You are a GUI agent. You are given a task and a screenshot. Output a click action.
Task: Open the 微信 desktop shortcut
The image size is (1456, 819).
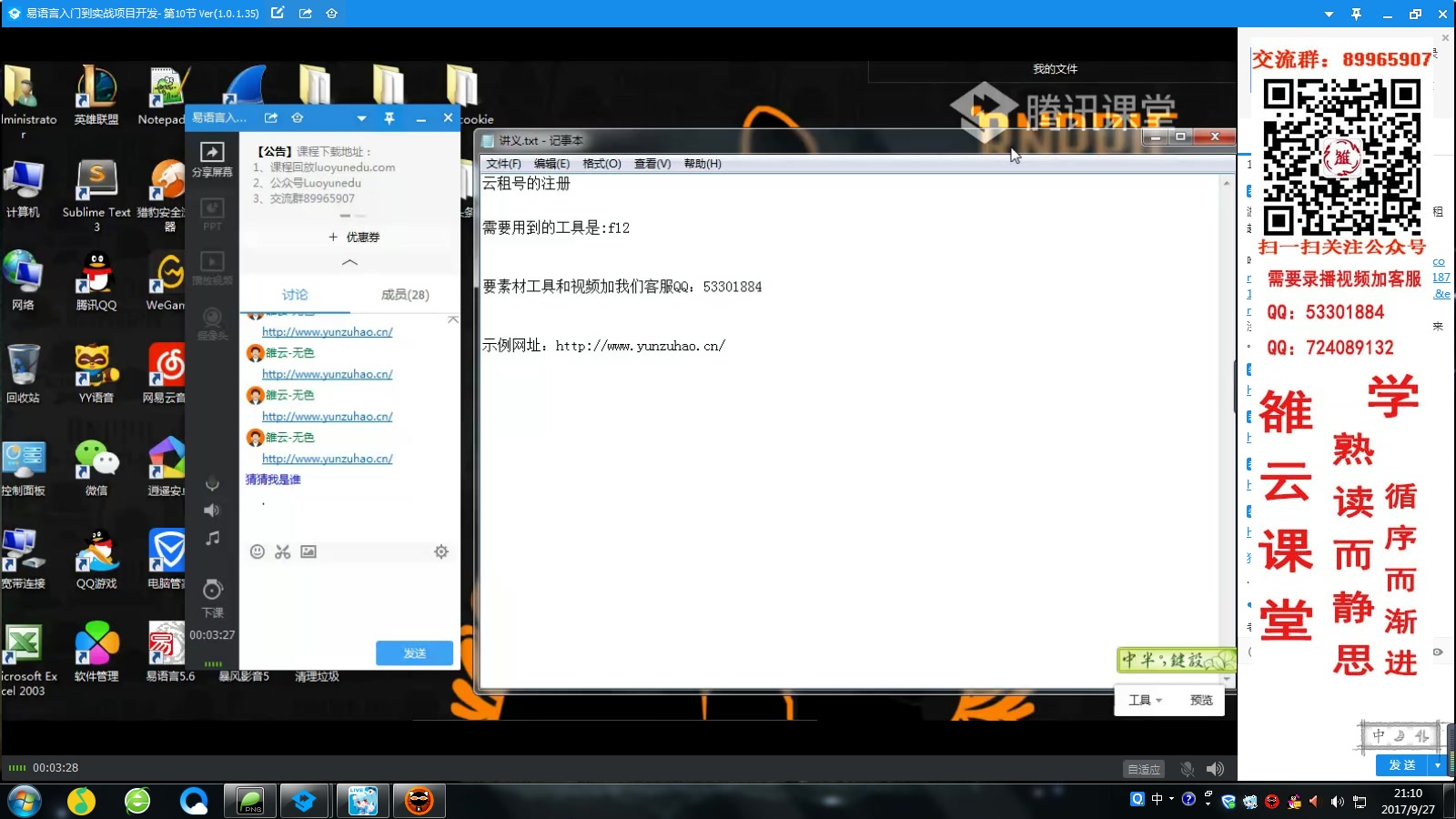[x=96, y=467]
